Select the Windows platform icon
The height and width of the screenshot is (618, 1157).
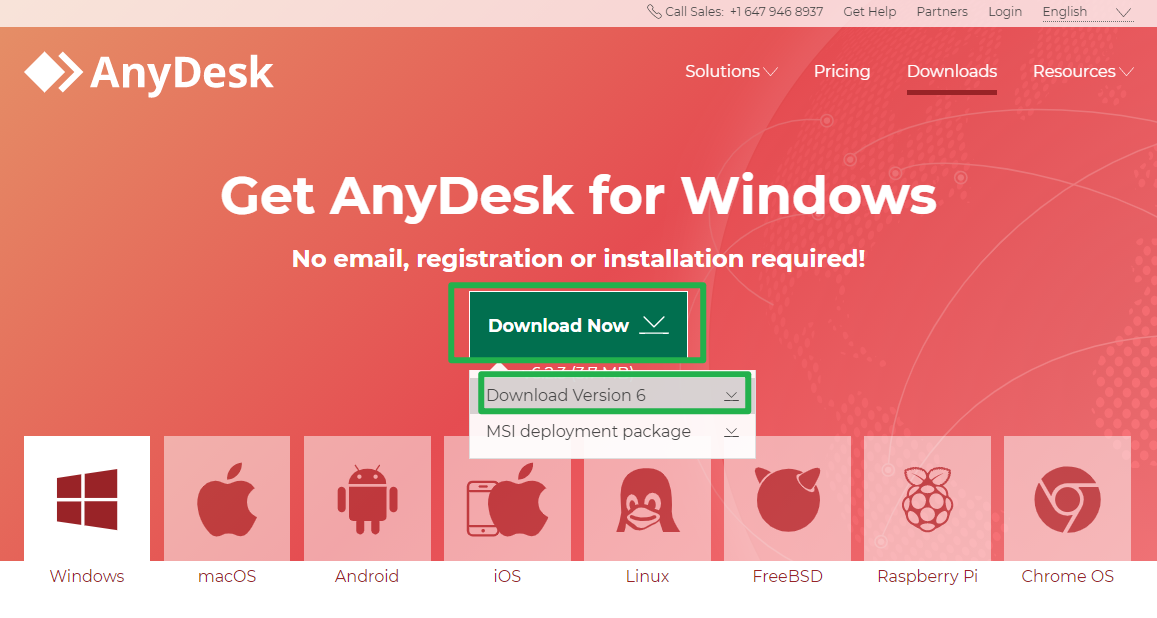87,499
